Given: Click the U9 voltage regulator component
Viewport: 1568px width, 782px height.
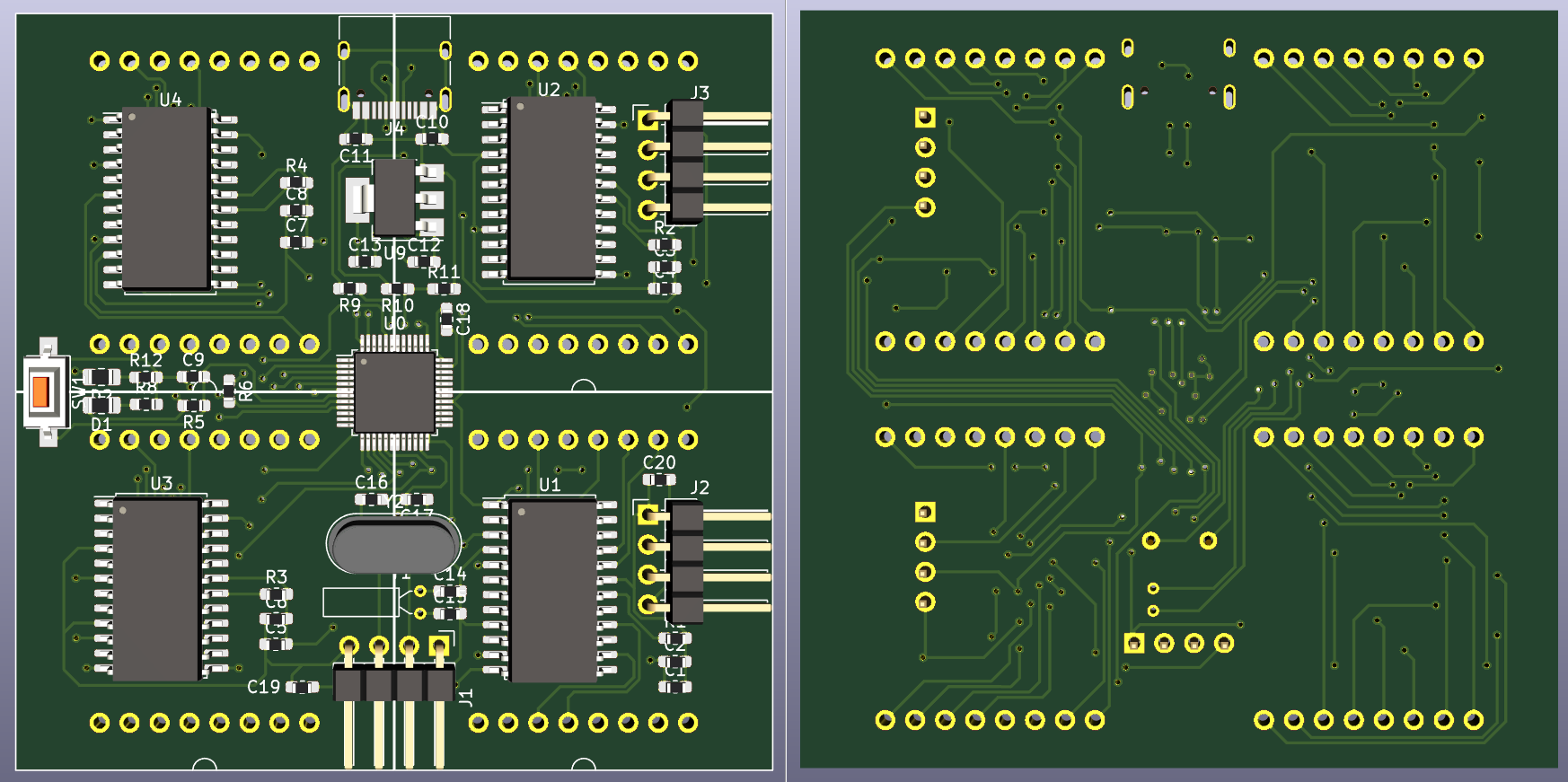Looking at the screenshot, I should point(394,197).
